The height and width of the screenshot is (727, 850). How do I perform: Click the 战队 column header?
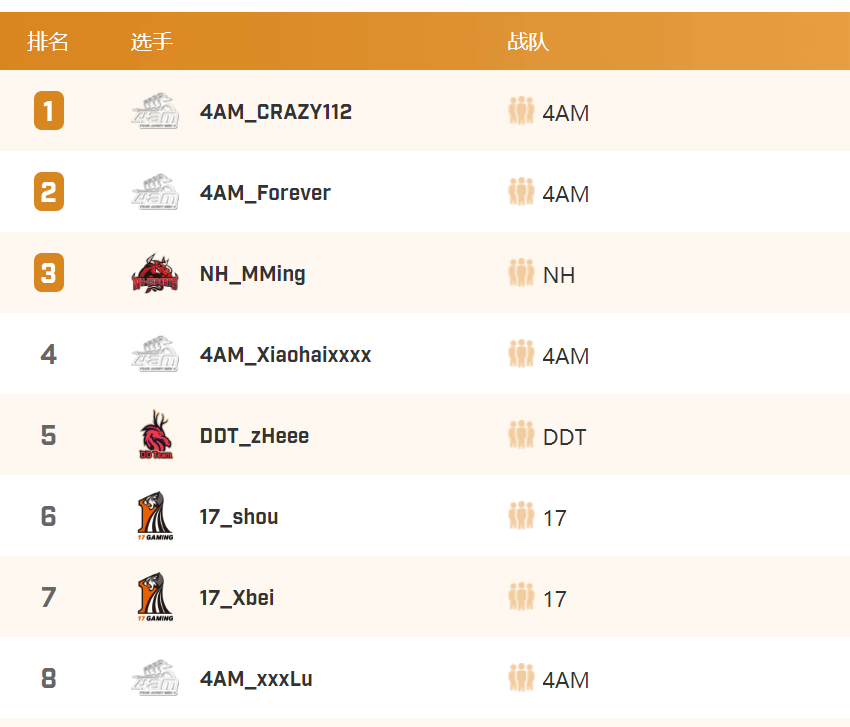click(528, 42)
